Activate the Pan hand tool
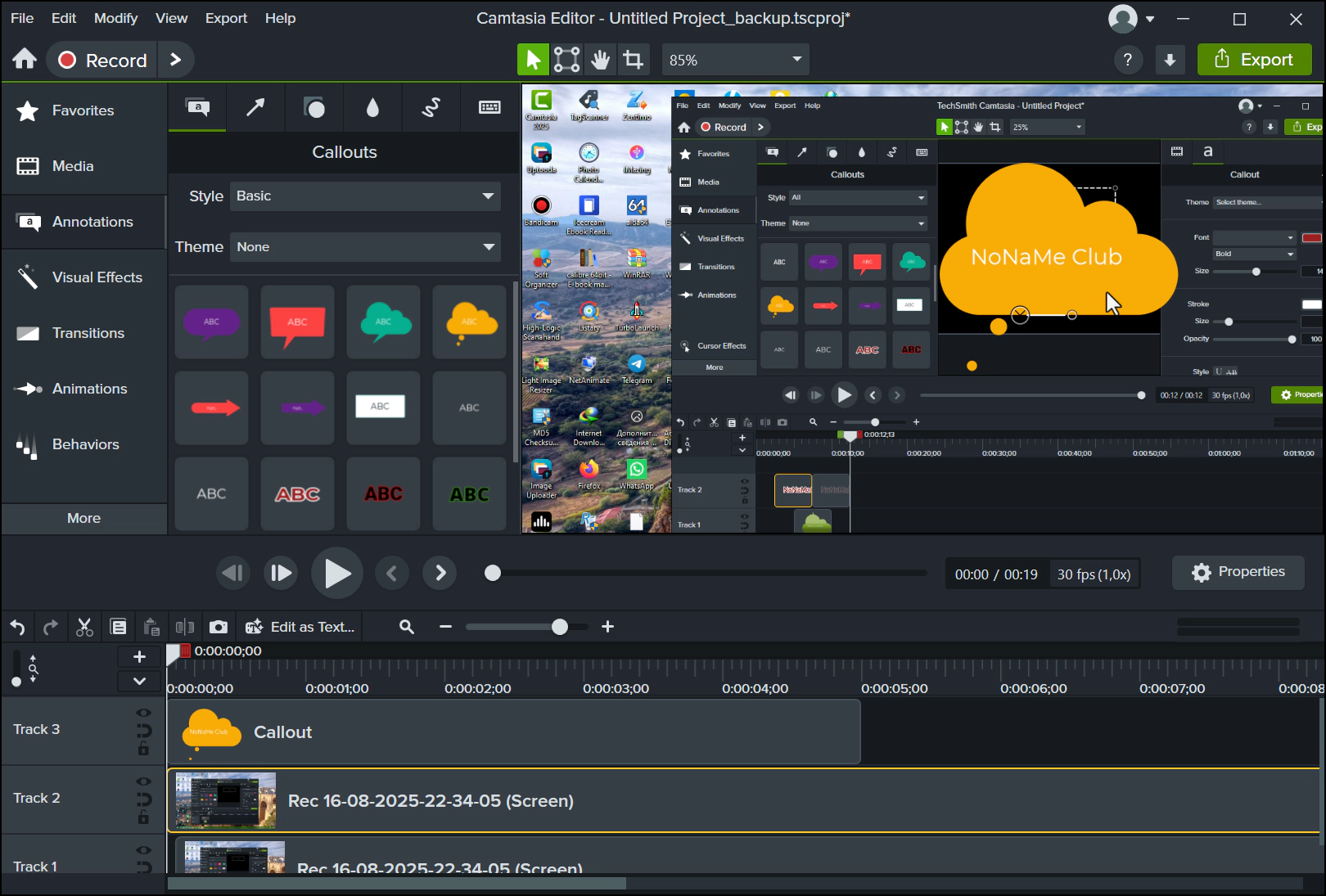This screenshot has height=896, width=1326. coord(600,60)
